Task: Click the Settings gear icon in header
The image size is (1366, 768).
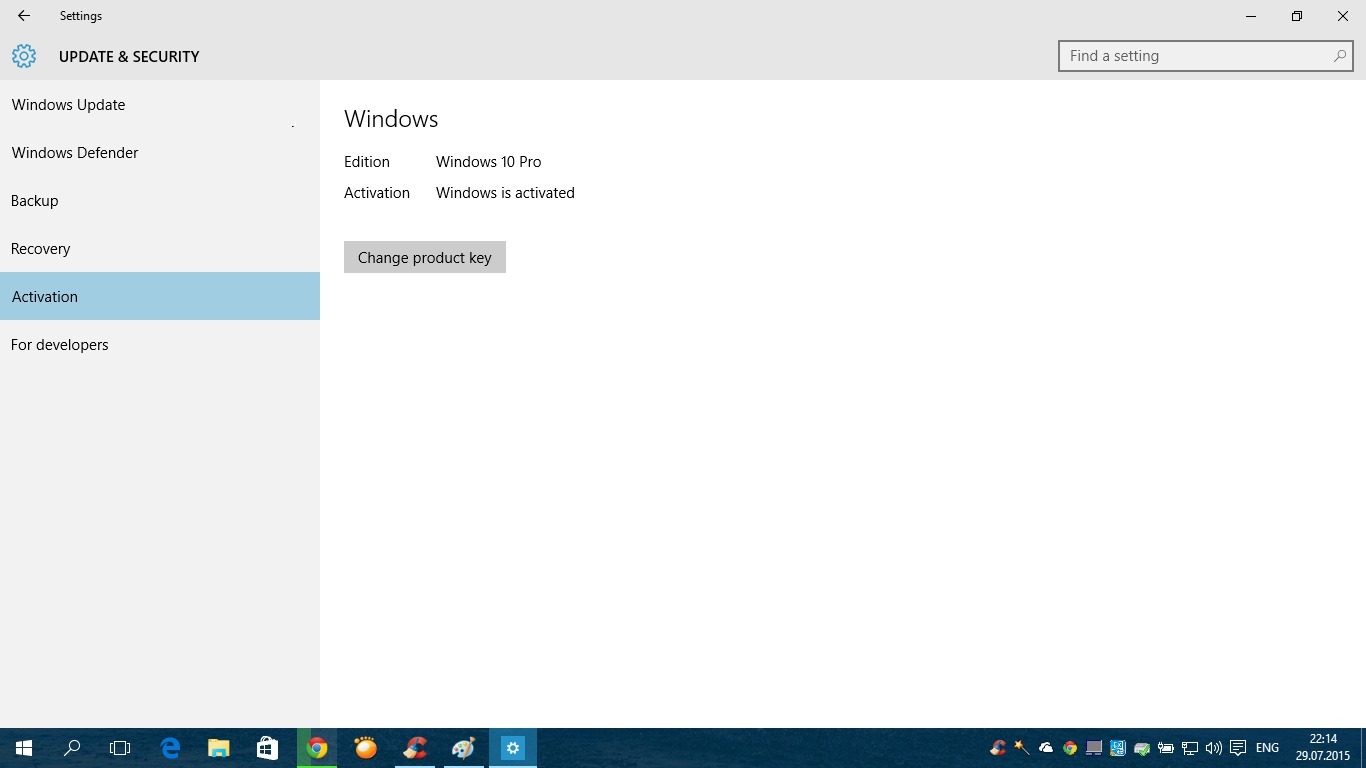Action: tap(24, 57)
